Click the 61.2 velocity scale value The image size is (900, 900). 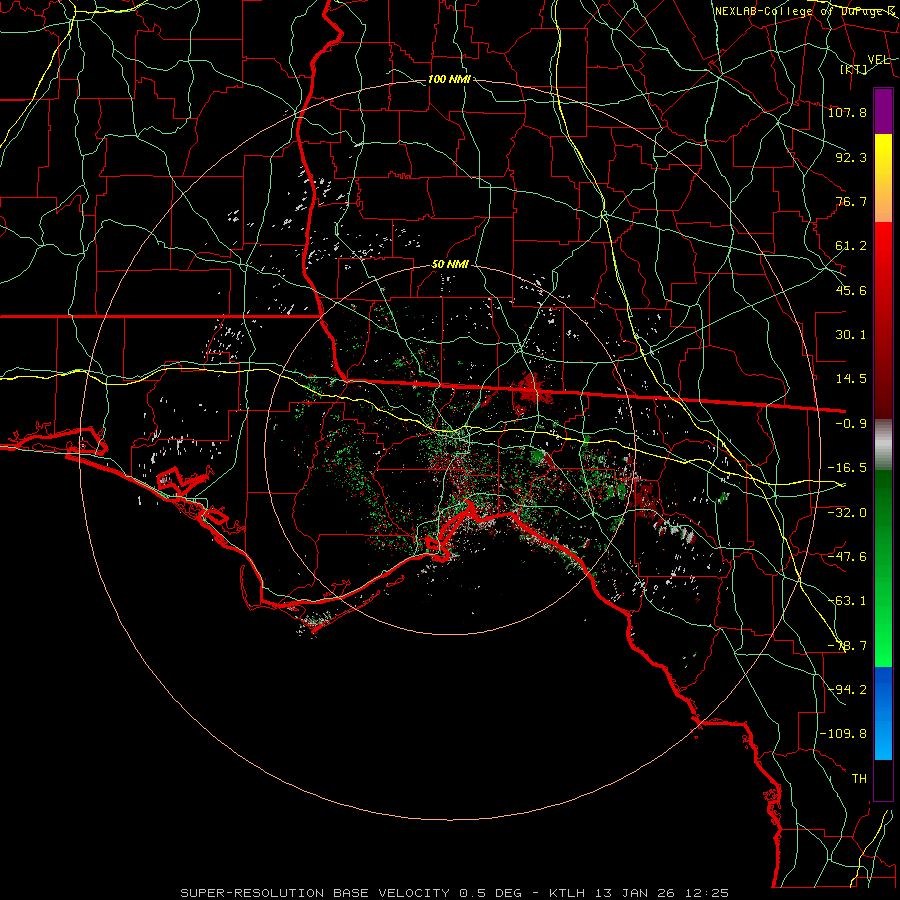point(851,246)
